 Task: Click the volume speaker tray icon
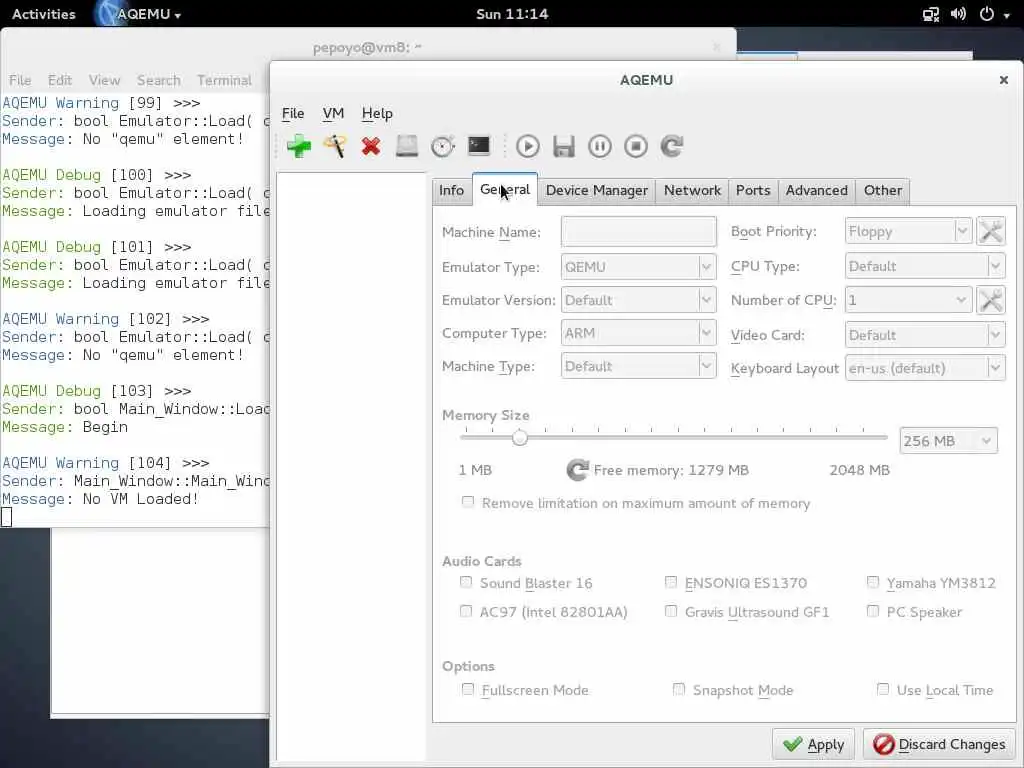958,14
